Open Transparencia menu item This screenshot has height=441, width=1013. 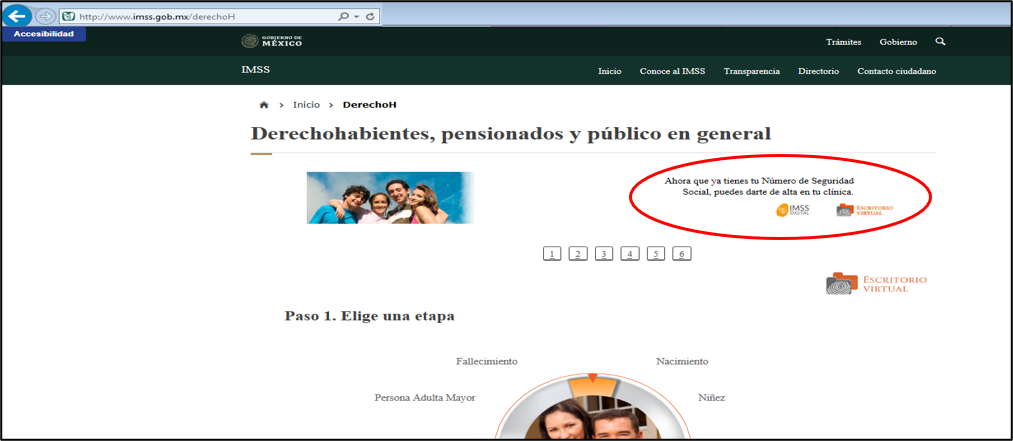tap(751, 71)
